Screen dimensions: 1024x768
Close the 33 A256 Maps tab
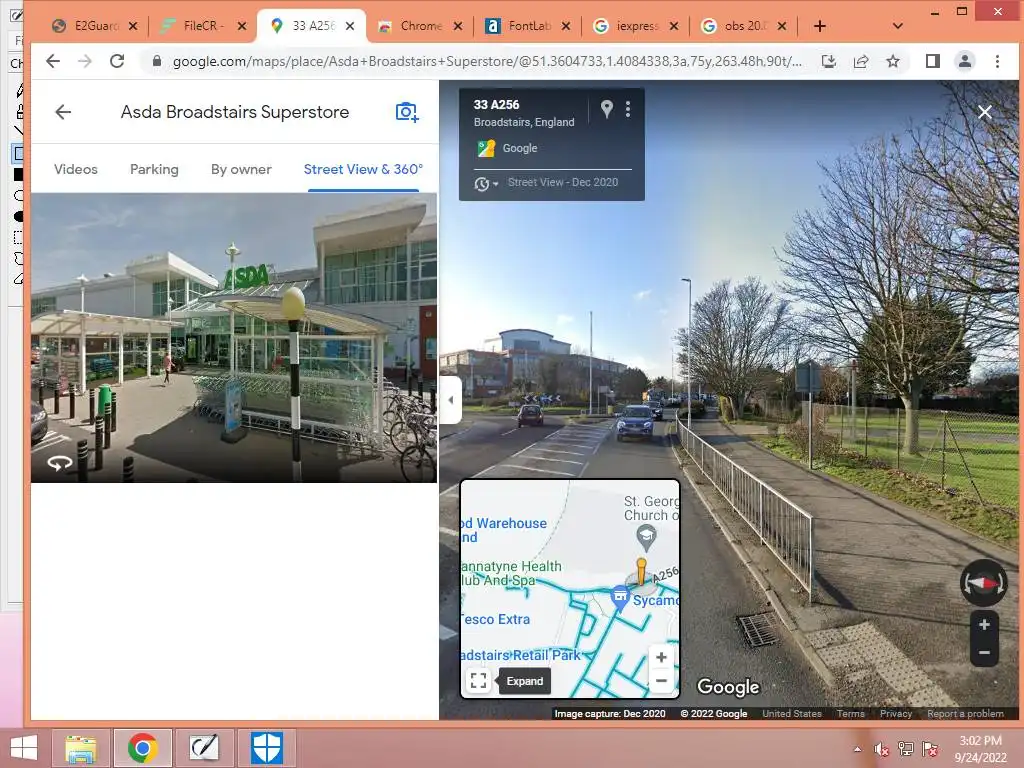tap(350, 26)
